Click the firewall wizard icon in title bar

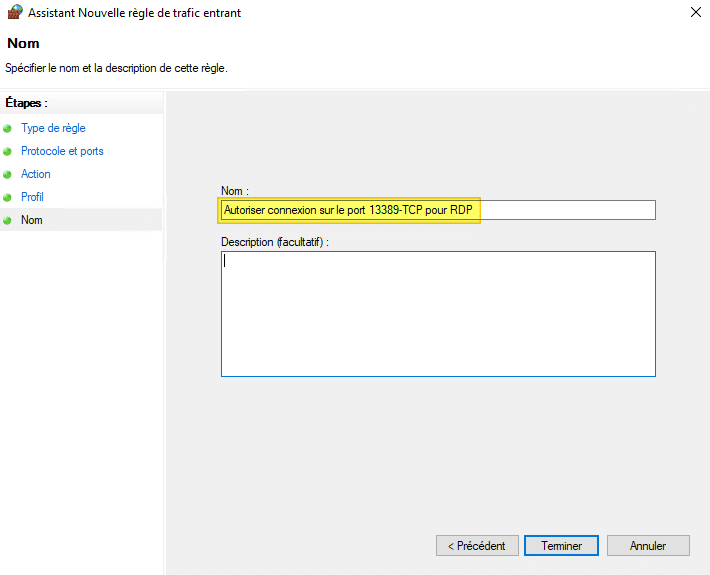click(x=14, y=13)
